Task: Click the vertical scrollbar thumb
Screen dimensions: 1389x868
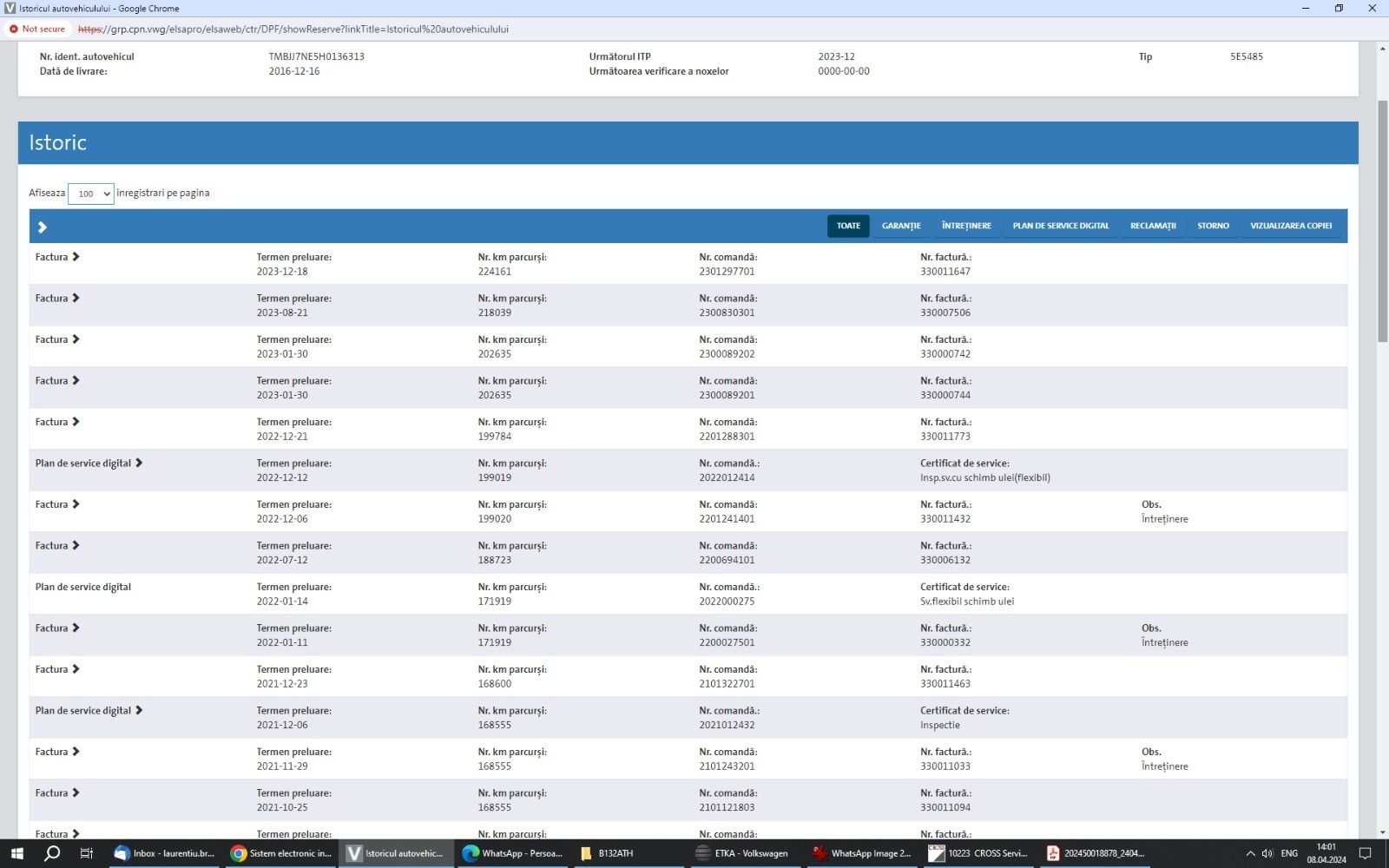Action: click(x=1382, y=221)
